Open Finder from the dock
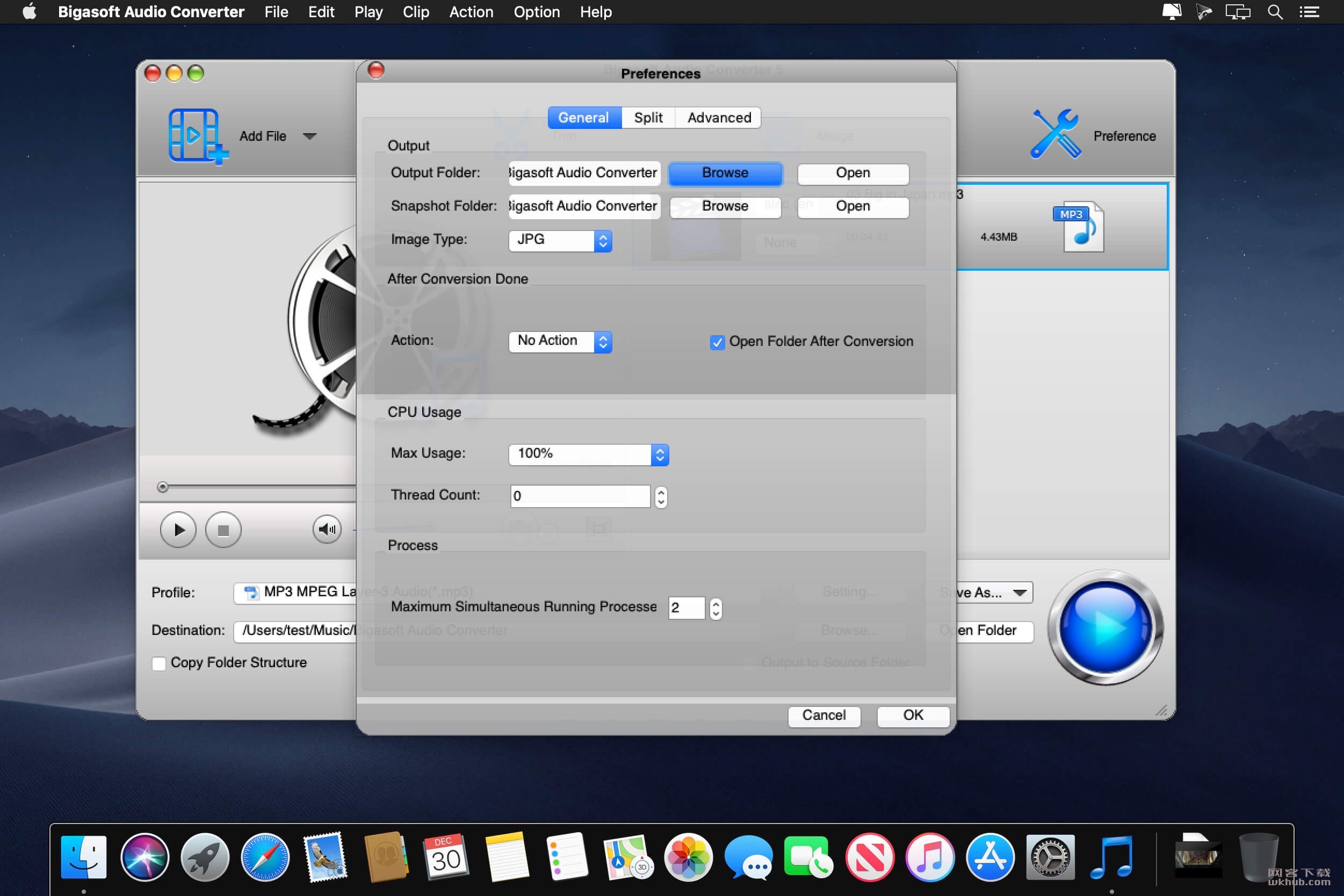The width and height of the screenshot is (1344, 896). (x=83, y=857)
